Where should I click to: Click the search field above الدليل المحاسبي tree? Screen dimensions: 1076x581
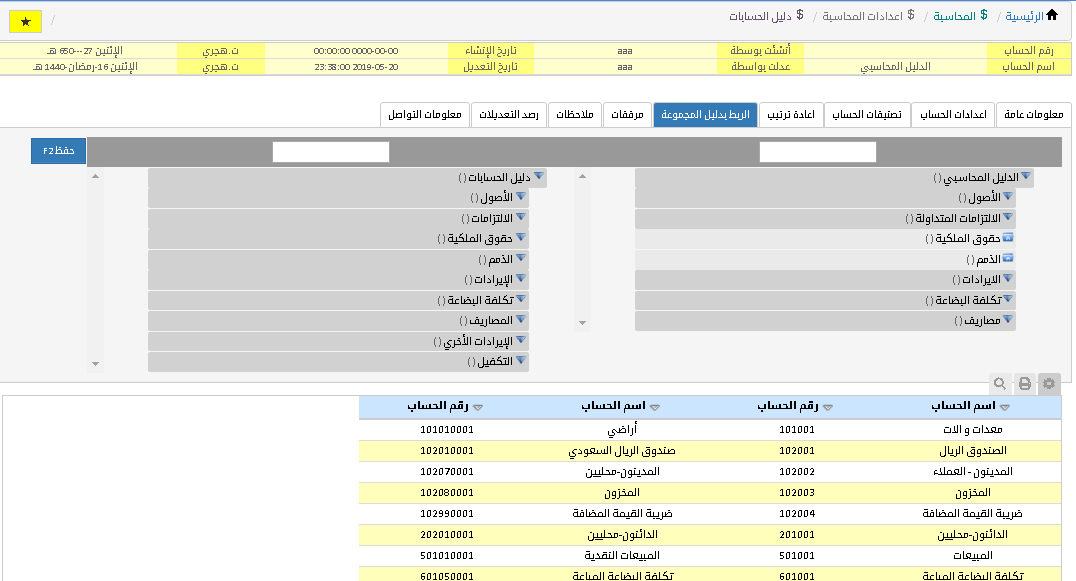817,152
